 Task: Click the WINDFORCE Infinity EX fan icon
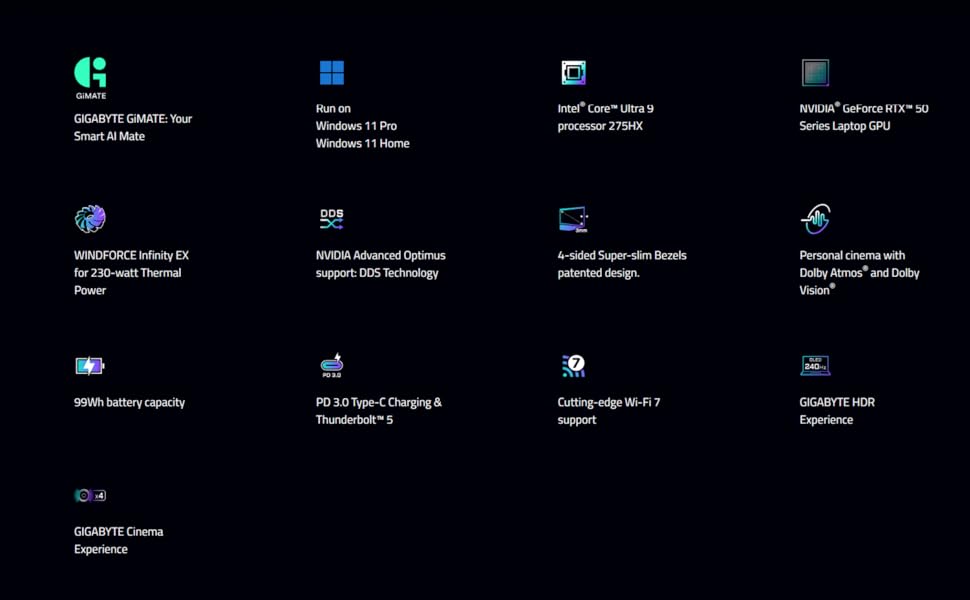(90, 219)
